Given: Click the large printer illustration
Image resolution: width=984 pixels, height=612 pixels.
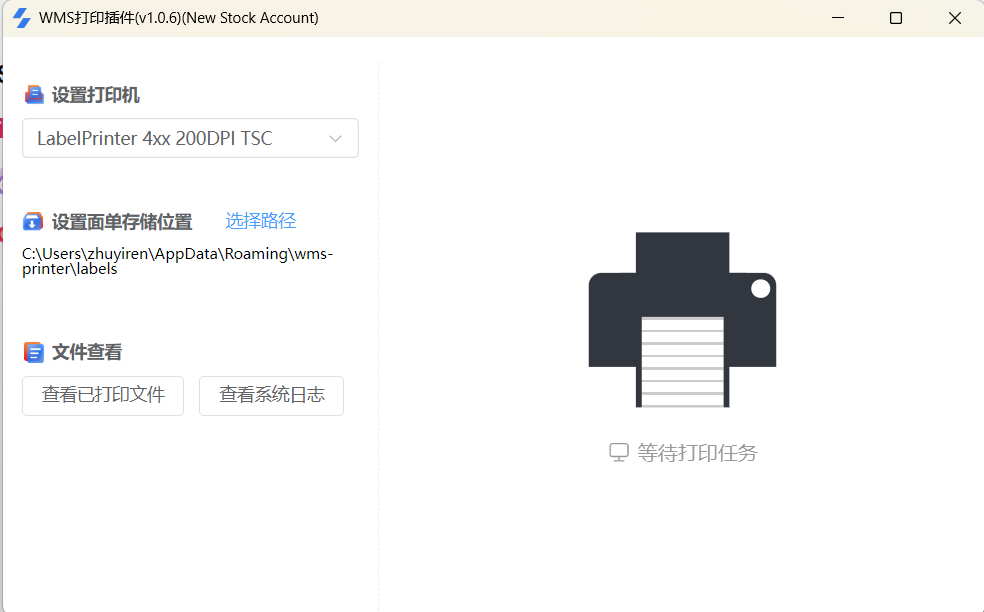Looking at the screenshot, I should [x=682, y=319].
